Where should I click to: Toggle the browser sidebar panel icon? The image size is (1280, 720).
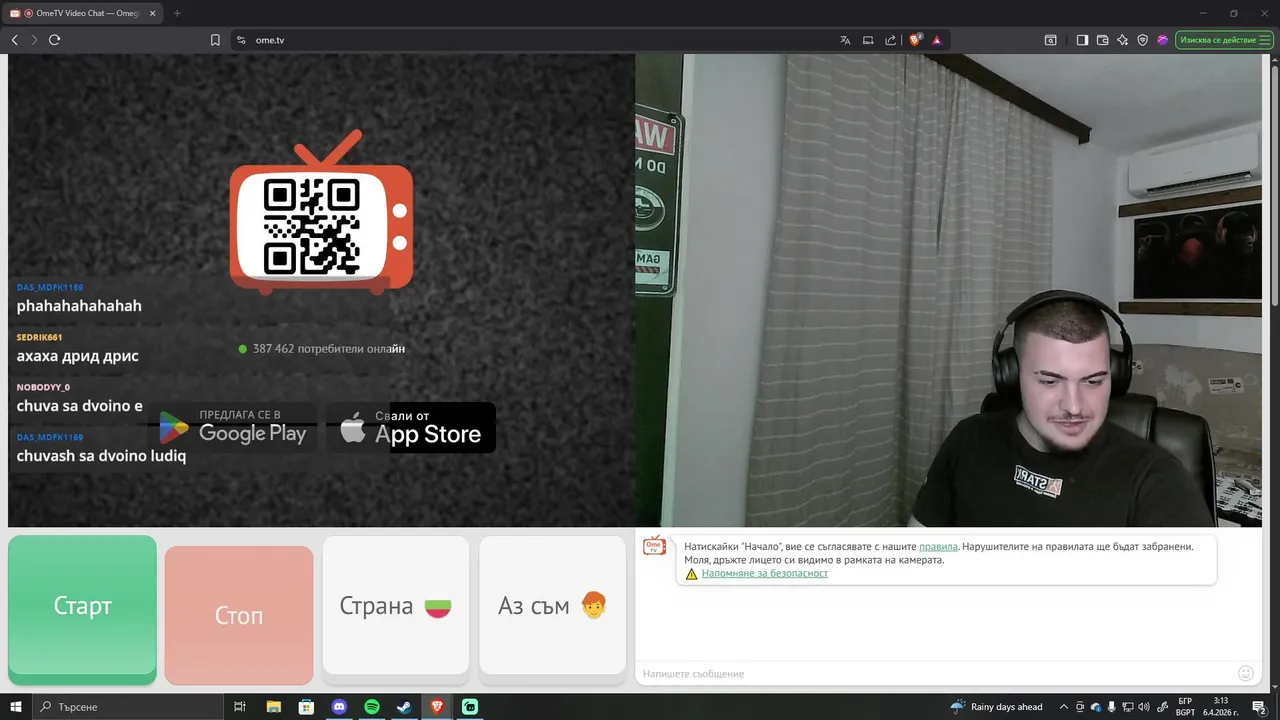pos(1082,40)
